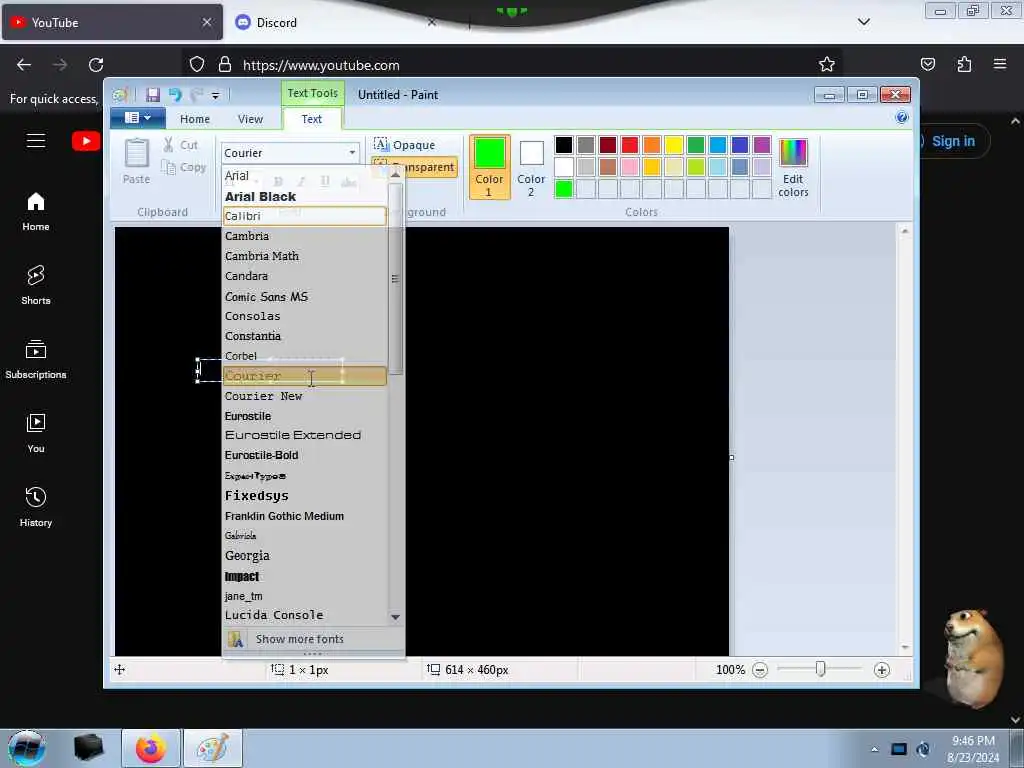Click Show more fonts at list bottom
This screenshot has height=768, width=1024.
point(313,639)
